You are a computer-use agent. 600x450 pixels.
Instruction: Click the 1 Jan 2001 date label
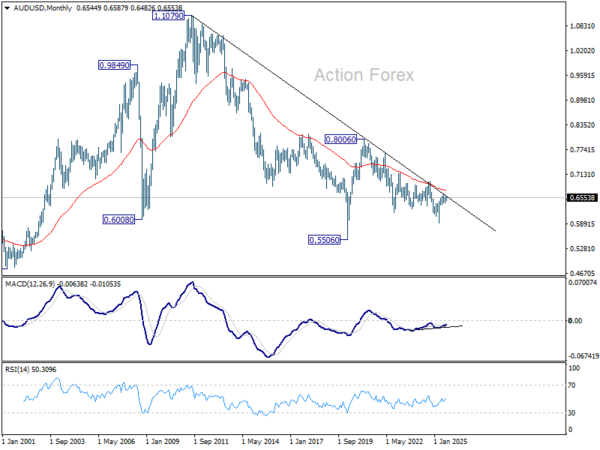point(18,442)
